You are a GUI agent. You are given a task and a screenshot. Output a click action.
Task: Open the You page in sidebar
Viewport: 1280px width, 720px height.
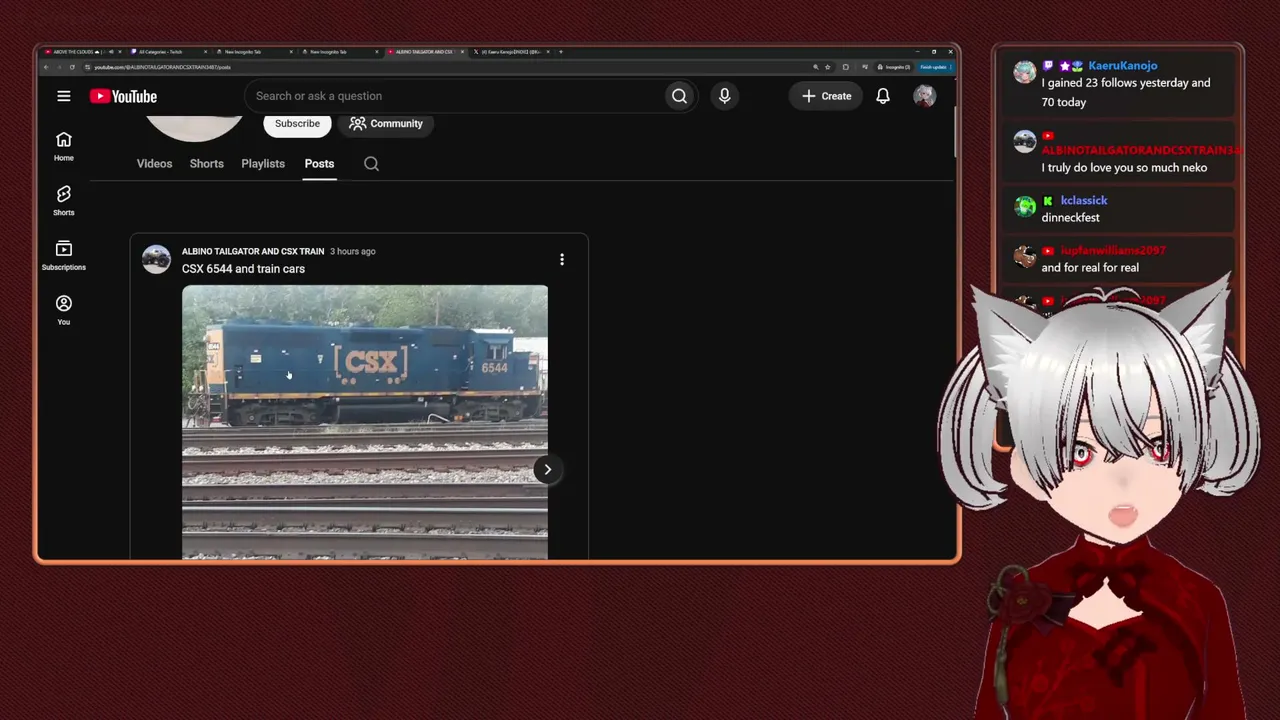(x=64, y=310)
